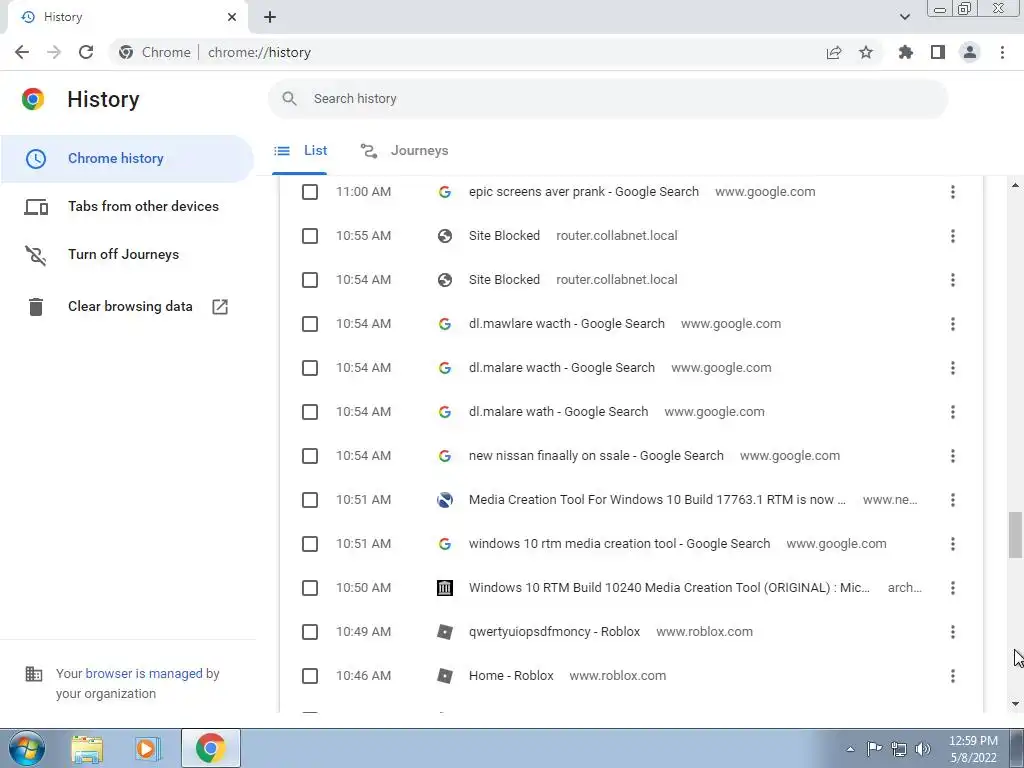Open the Action Center flag icon
The width and height of the screenshot is (1024, 768).
tap(874, 749)
